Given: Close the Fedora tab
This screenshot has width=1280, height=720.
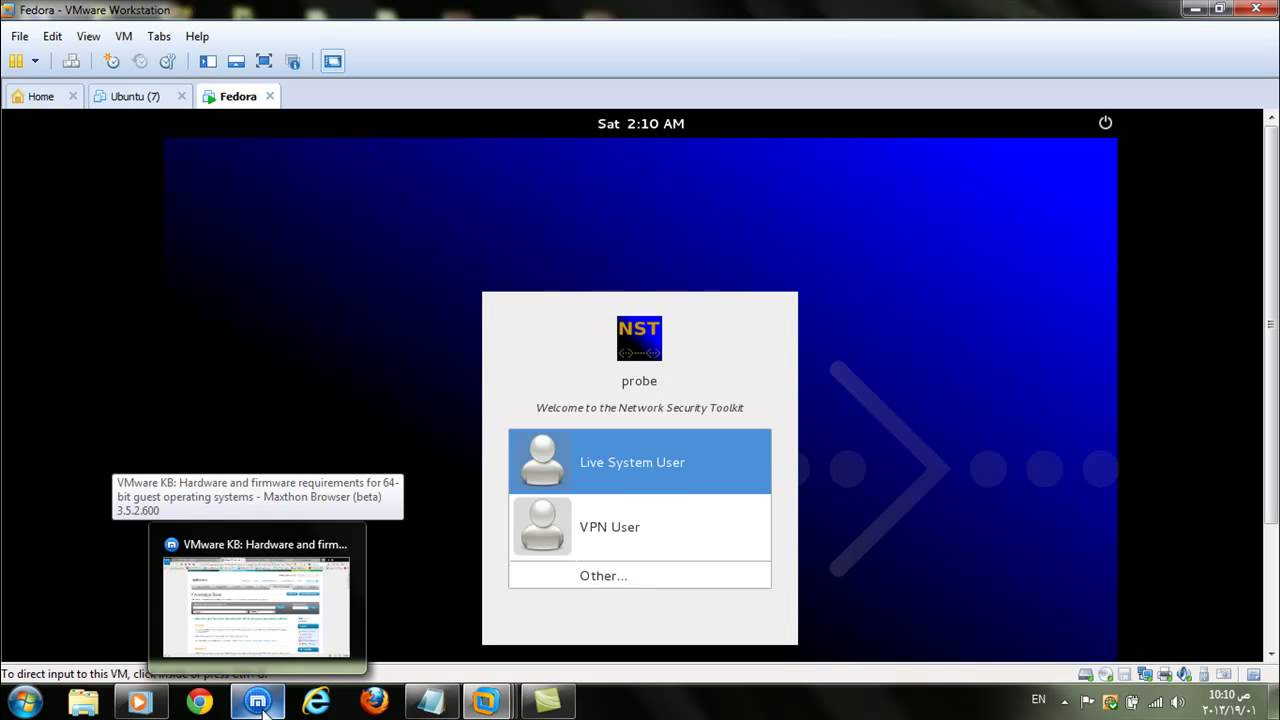Looking at the screenshot, I should tap(268, 96).
